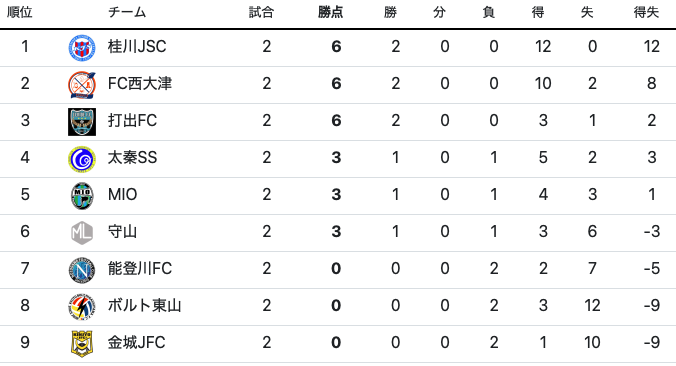Open the 桂川JSC team name link
The image size is (676, 366).
[x=137, y=47]
